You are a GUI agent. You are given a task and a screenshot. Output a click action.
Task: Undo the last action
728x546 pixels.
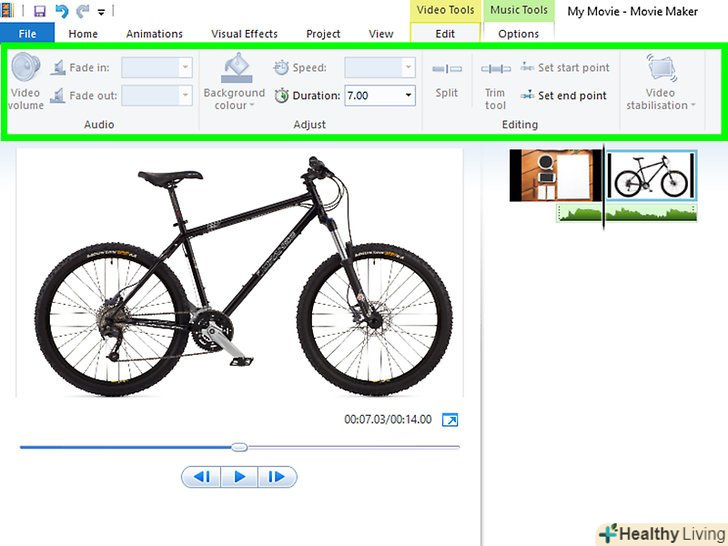61,11
